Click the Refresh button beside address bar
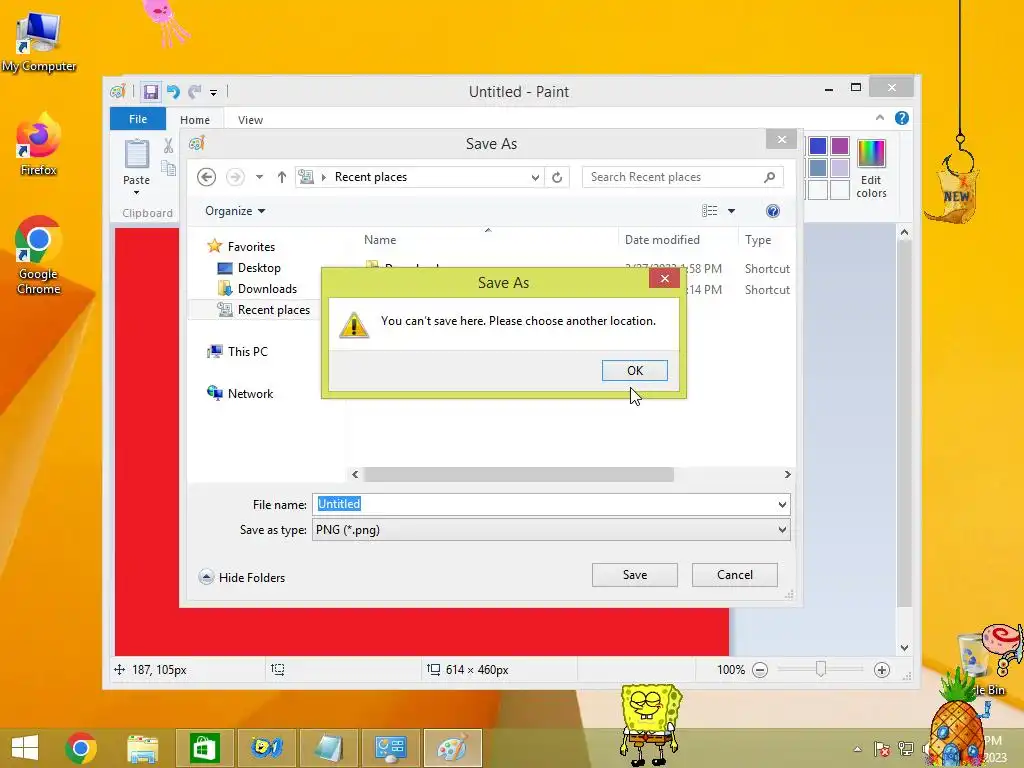The width and height of the screenshot is (1024, 768). pyautogui.click(x=557, y=177)
